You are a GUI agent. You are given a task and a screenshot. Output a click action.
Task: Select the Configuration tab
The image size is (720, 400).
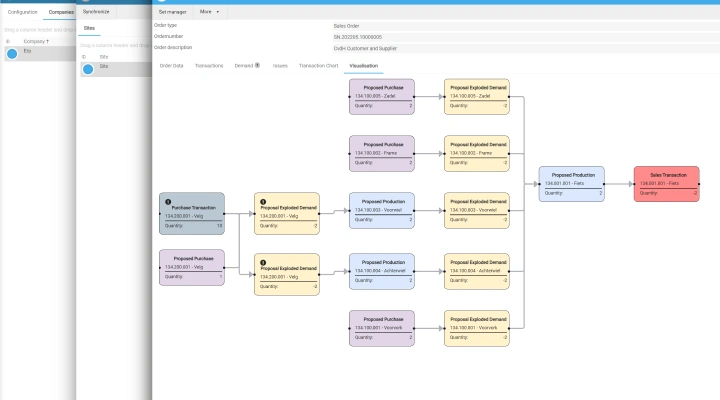(x=22, y=11)
